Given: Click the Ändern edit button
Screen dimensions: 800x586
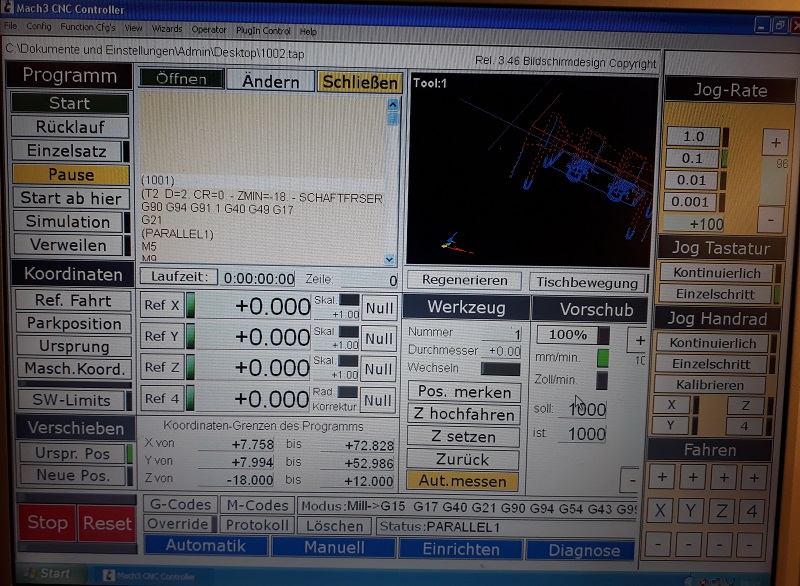Looking at the screenshot, I should point(270,81).
